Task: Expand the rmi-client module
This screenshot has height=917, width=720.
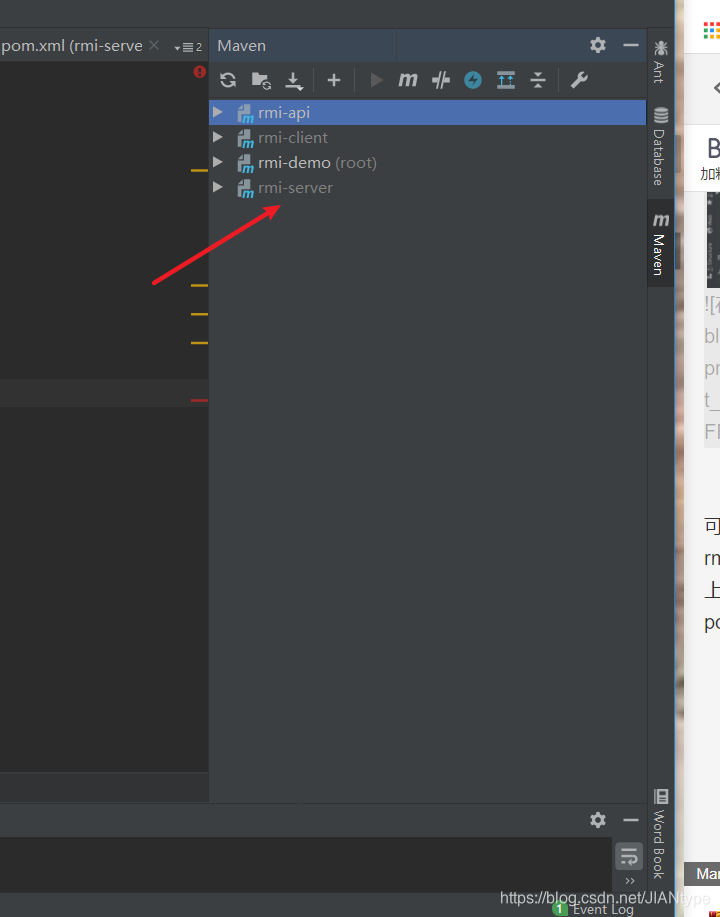Action: click(x=218, y=137)
